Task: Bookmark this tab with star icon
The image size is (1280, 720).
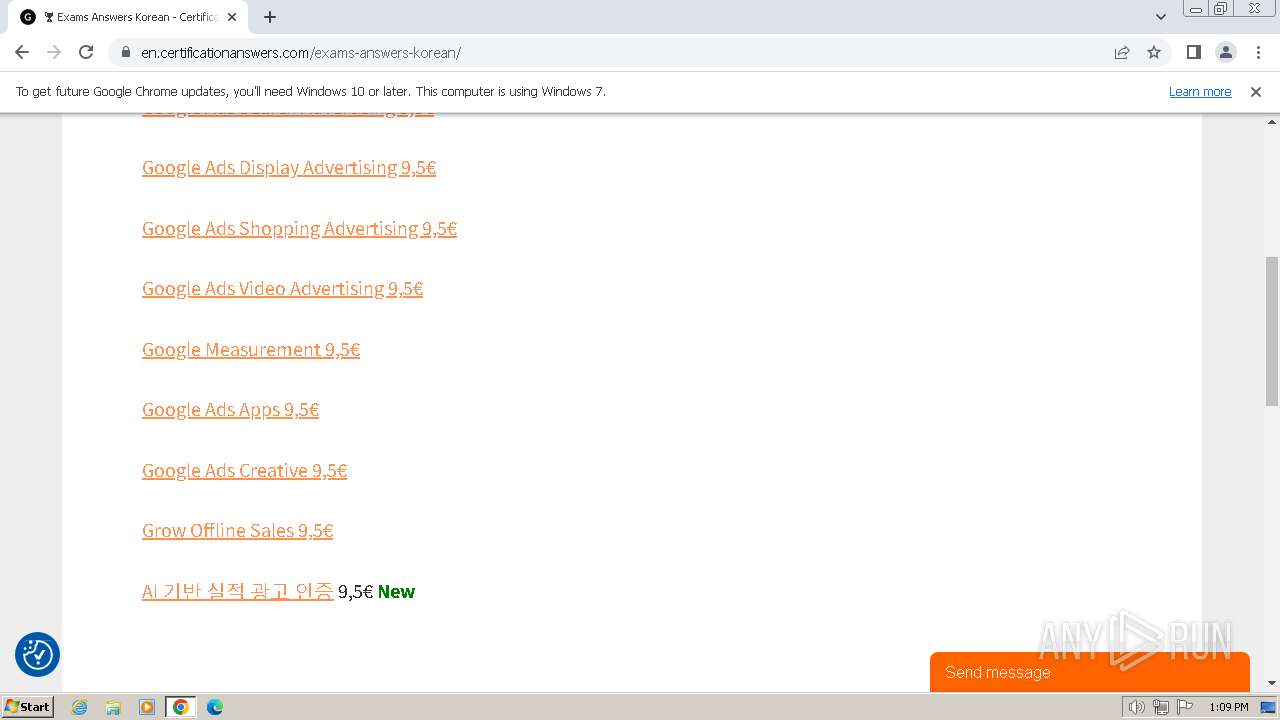Action: click(1154, 52)
